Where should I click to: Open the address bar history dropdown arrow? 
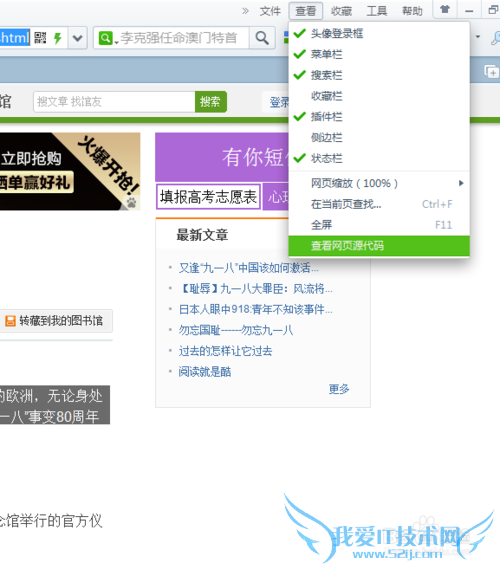click(x=77, y=38)
